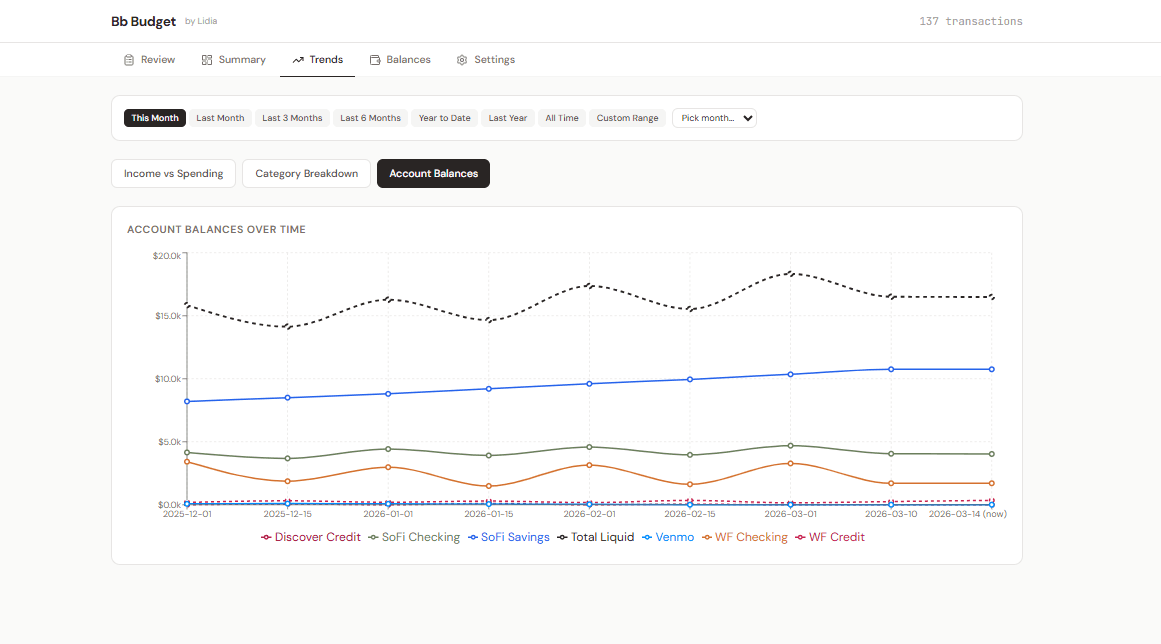The width and height of the screenshot is (1161, 644).
Task: Open the Income vs Spending view
Action: (173, 174)
